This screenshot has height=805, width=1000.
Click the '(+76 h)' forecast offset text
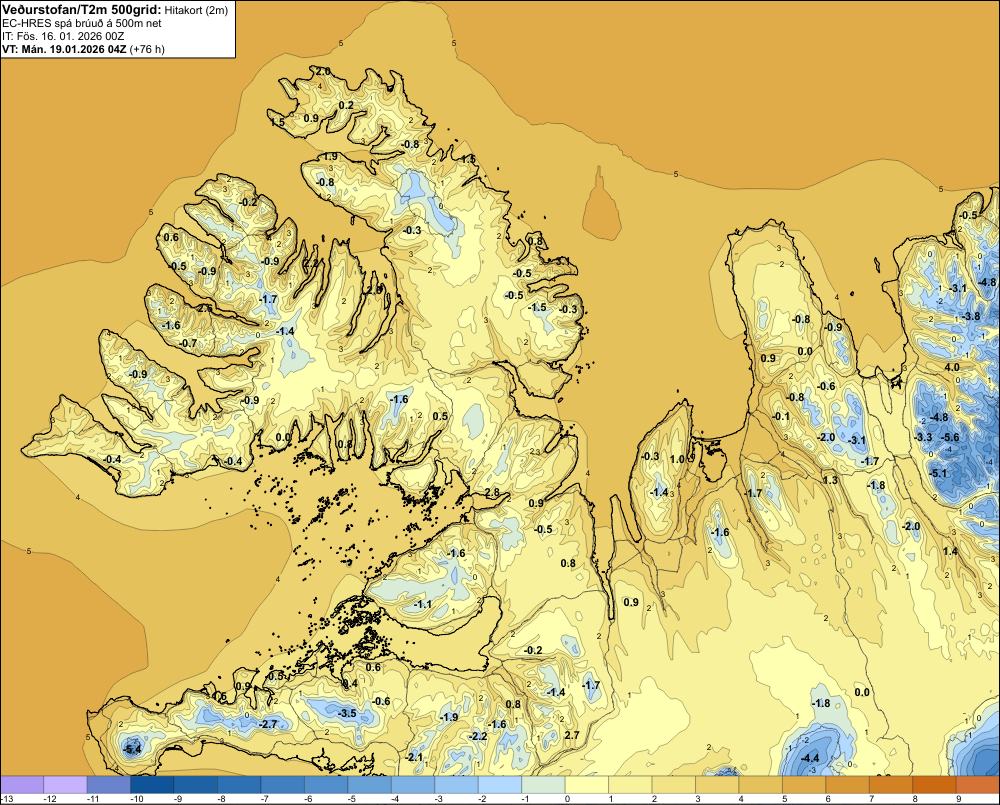(x=147, y=49)
